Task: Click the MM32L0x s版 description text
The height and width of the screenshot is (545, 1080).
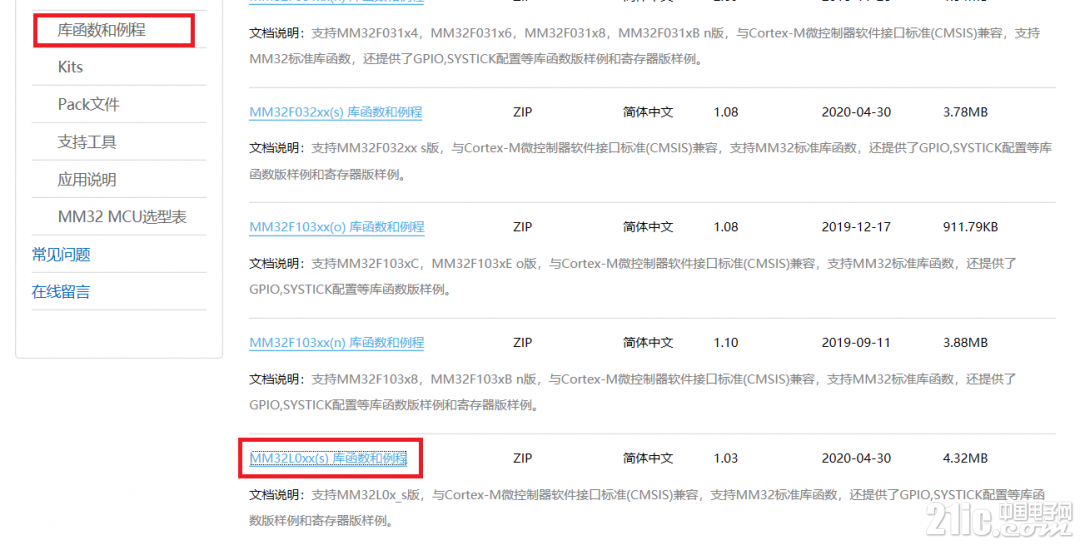Action: point(647,508)
